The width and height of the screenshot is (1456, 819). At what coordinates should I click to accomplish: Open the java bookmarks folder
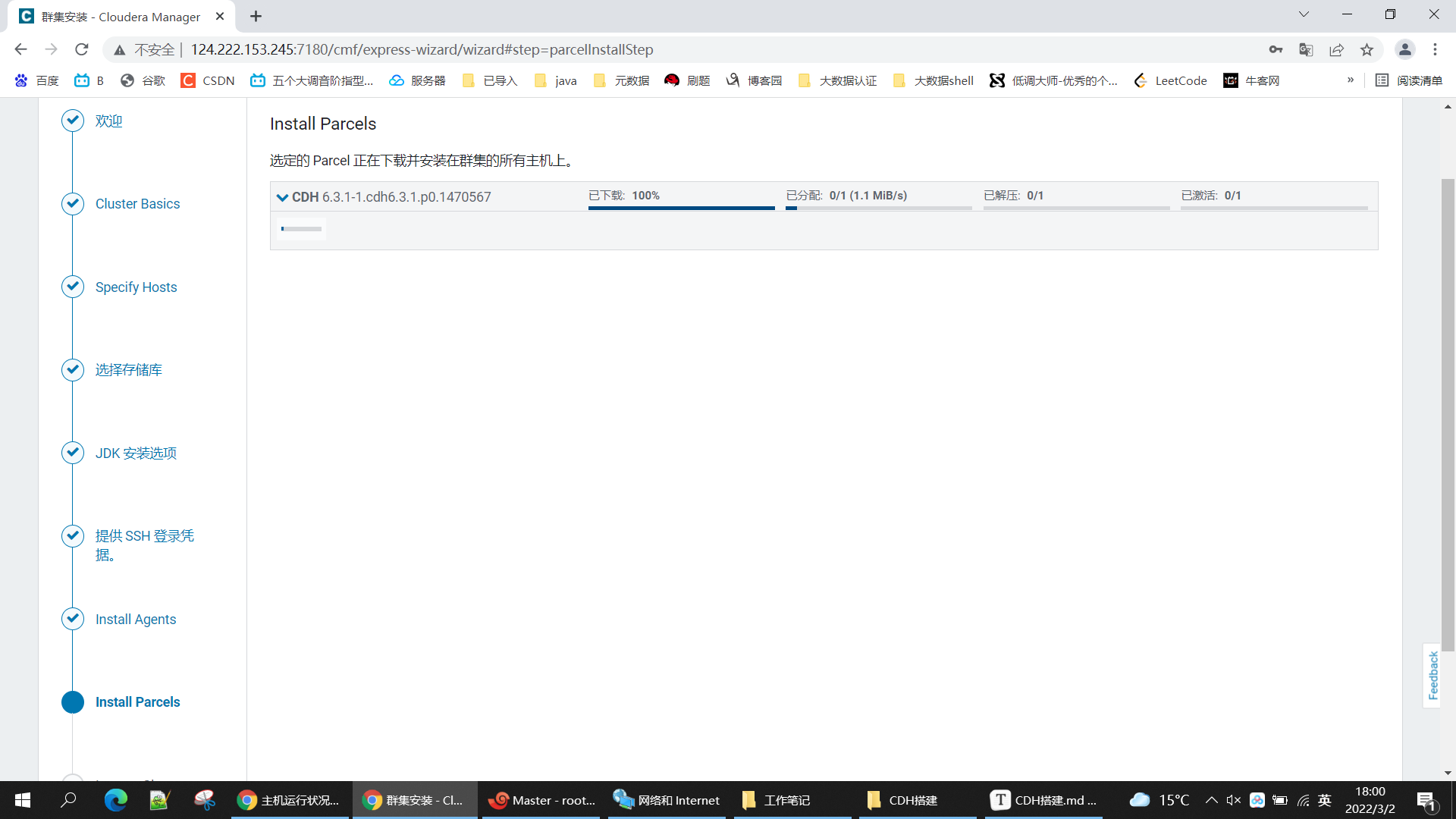[556, 80]
